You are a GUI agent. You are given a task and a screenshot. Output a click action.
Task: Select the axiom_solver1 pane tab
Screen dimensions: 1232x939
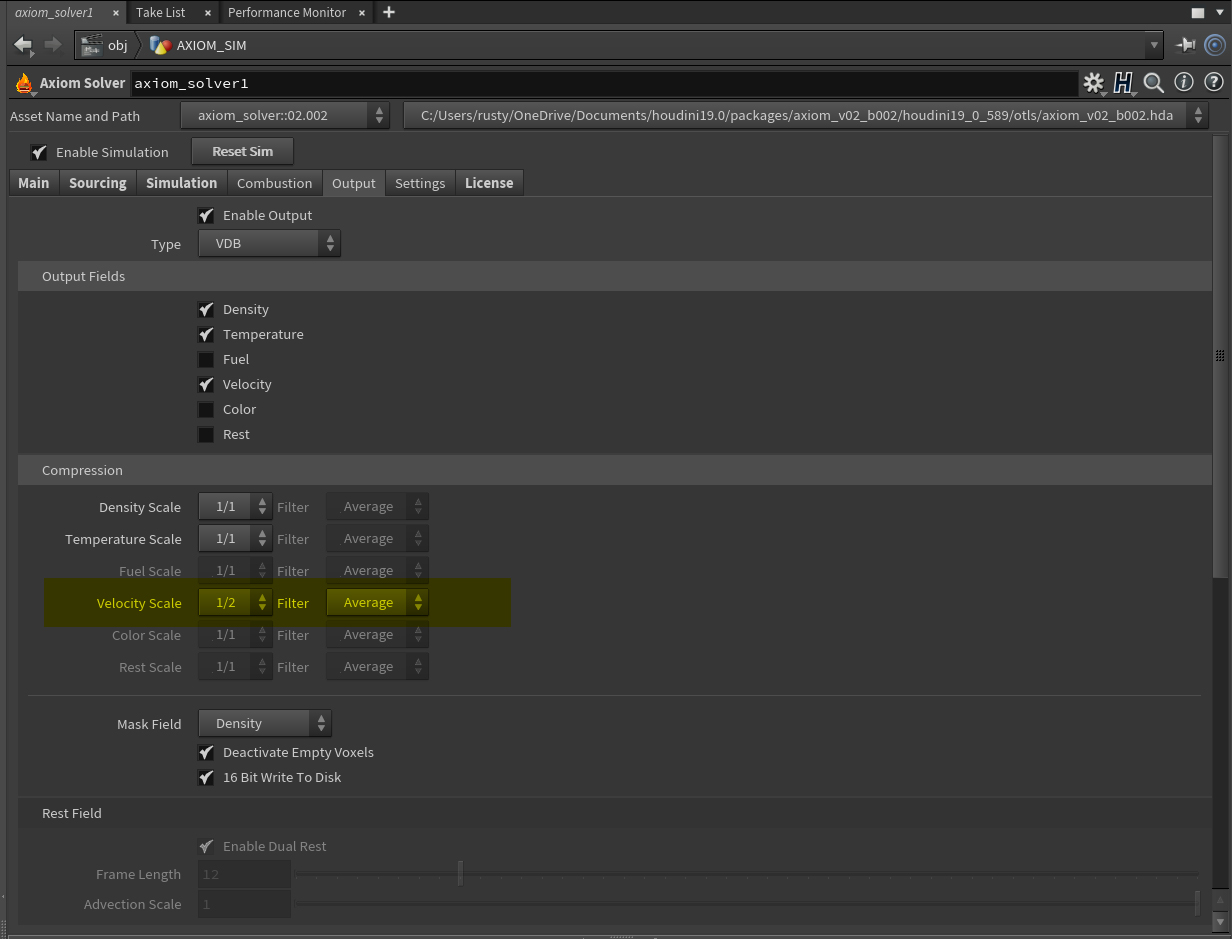(x=54, y=13)
